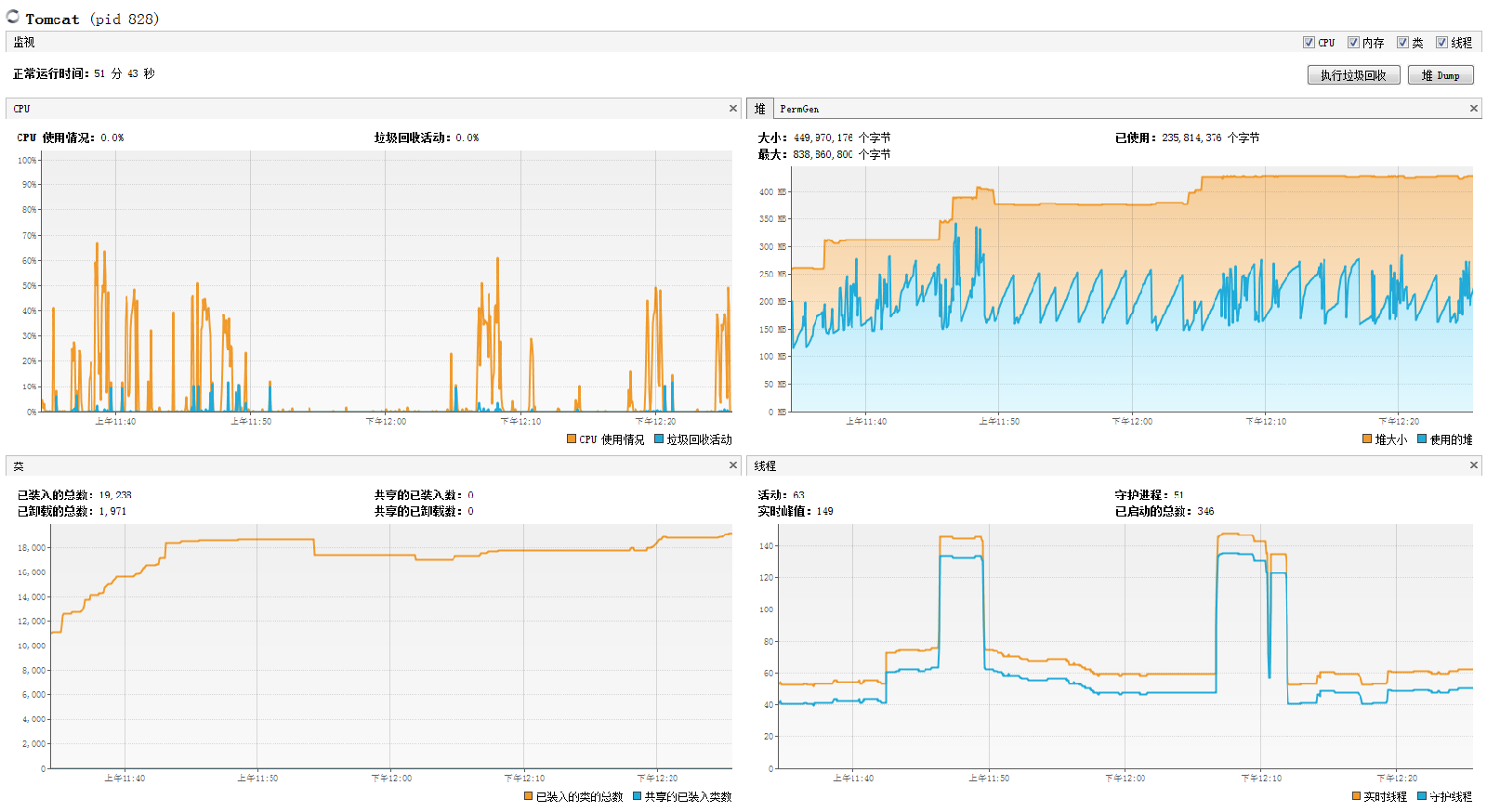Click the blue 守护线程 legend swatch

[x=1422, y=796]
